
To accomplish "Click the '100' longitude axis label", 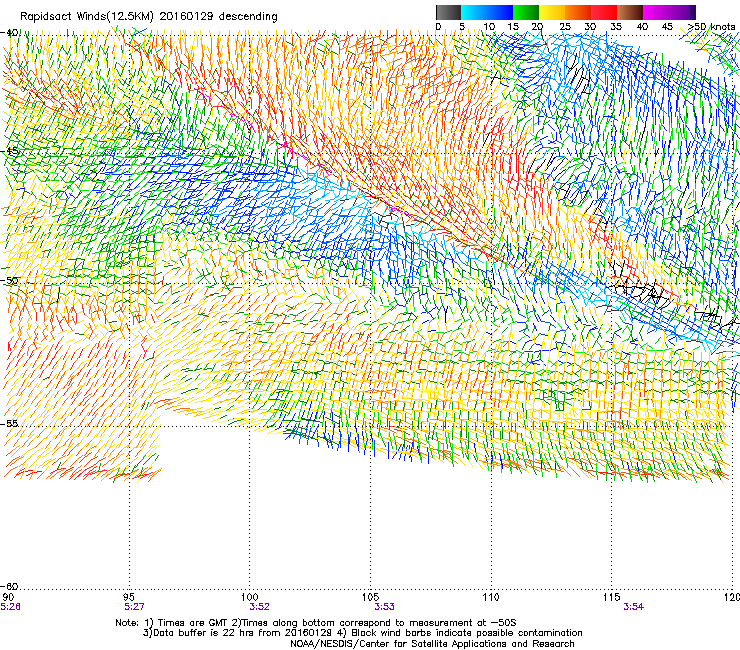I will click(x=250, y=597).
